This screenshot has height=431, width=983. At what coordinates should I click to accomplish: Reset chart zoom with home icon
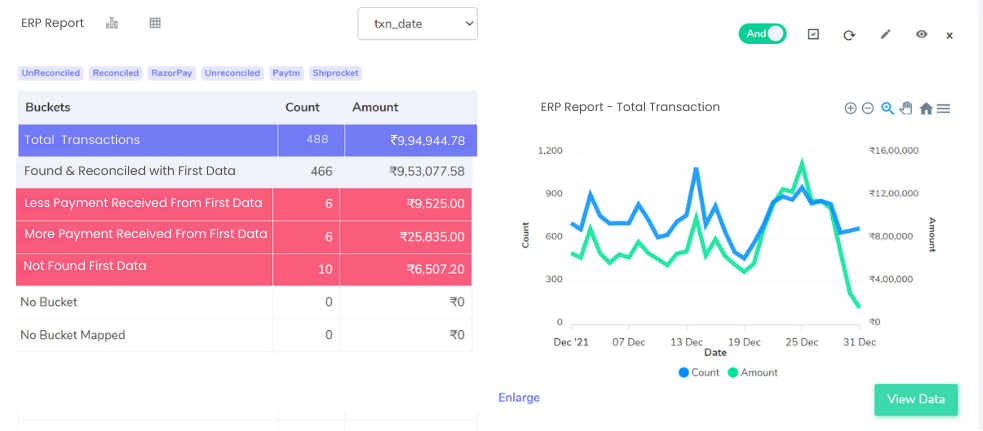coord(926,108)
